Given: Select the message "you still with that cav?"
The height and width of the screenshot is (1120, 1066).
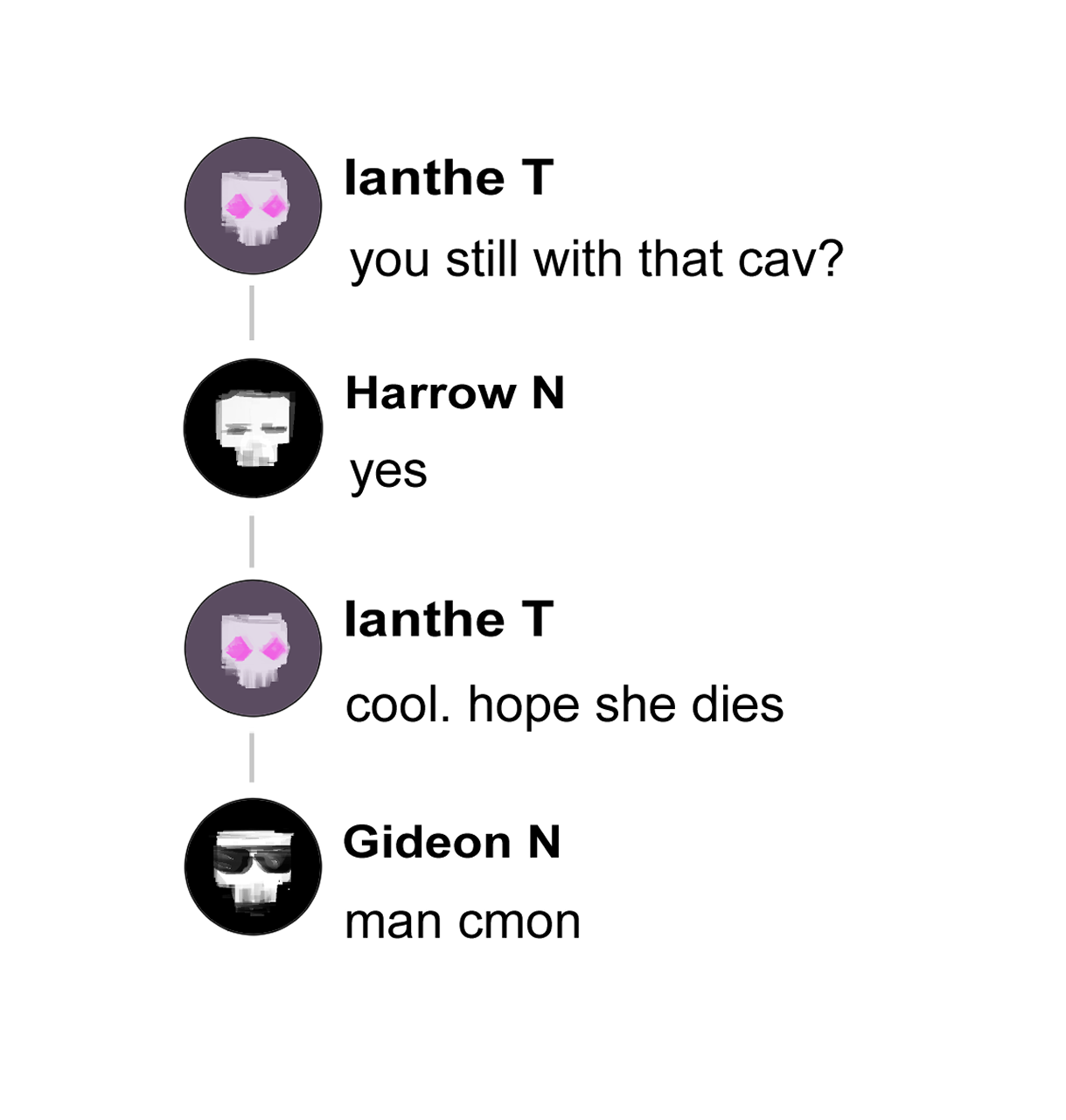Looking at the screenshot, I should click(596, 260).
